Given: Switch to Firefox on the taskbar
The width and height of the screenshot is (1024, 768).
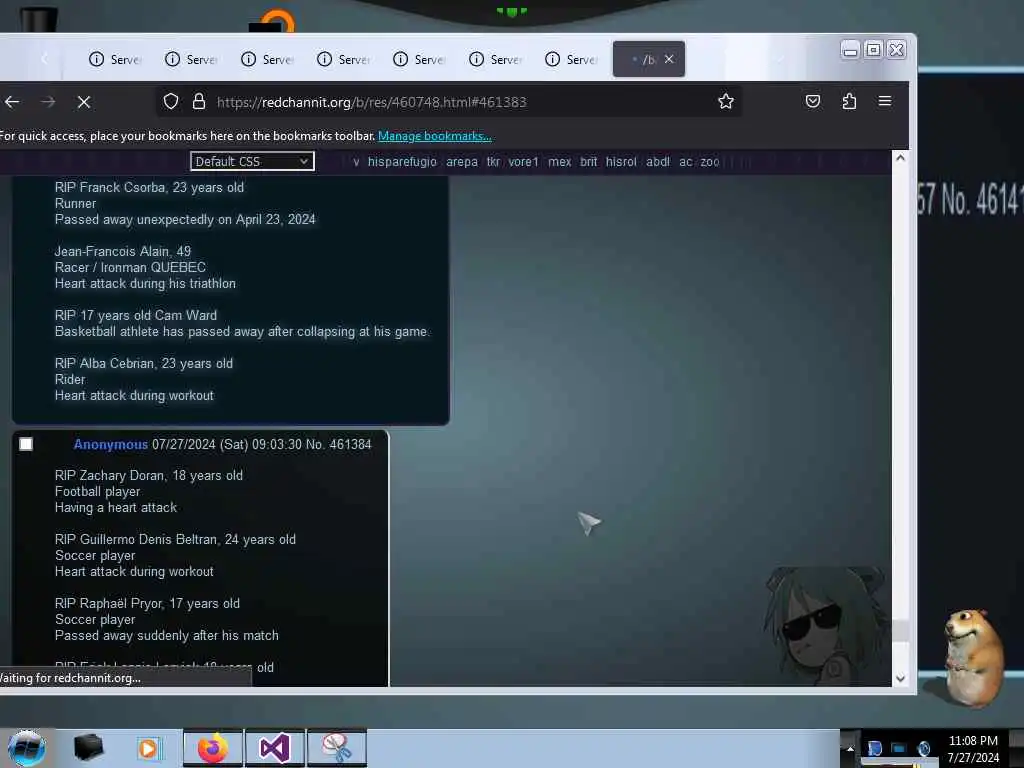Looking at the screenshot, I should point(213,748).
